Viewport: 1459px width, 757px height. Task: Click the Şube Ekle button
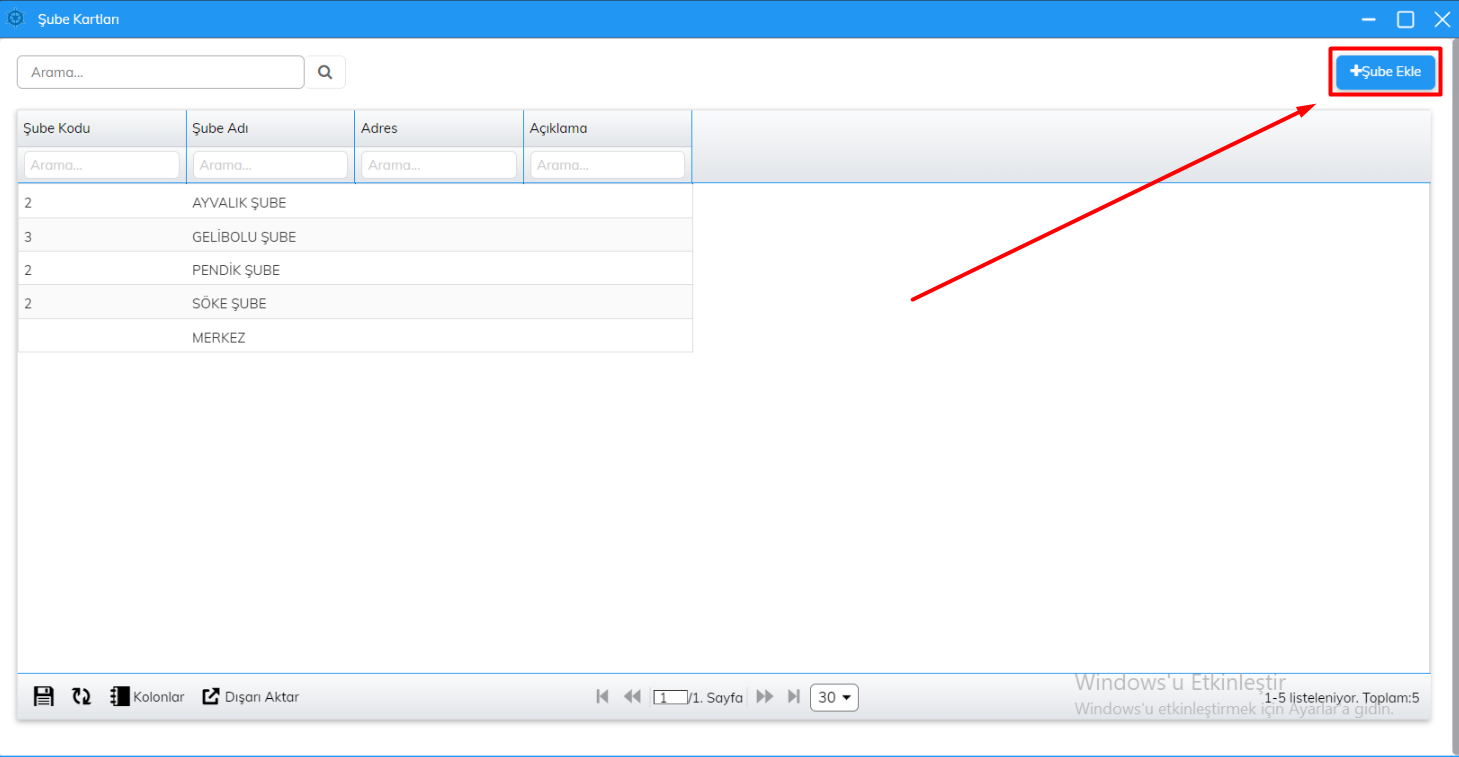click(x=1385, y=72)
